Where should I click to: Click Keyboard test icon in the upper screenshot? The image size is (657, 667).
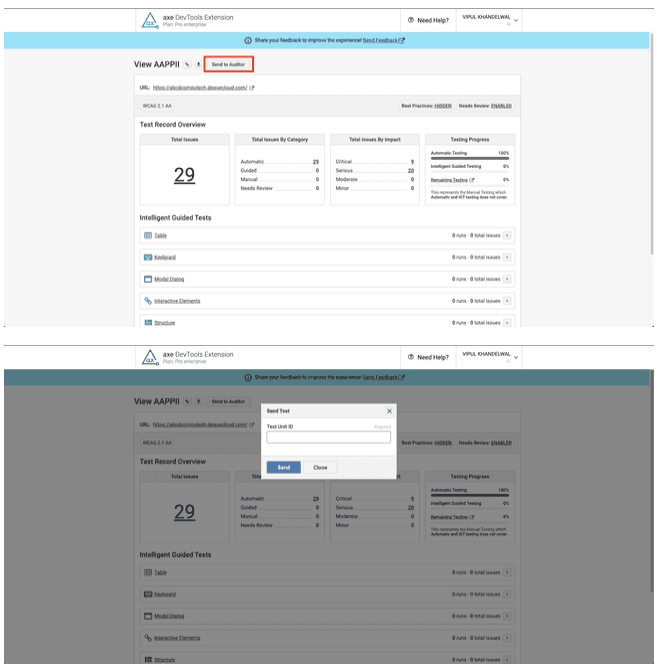[x=148, y=257]
